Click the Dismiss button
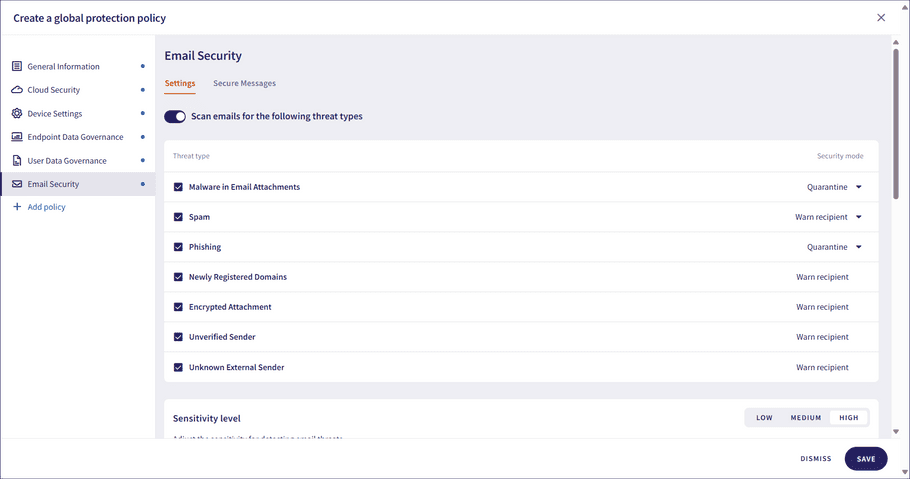Viewport: 910px width, 479px height. click(x=816, y=459)
